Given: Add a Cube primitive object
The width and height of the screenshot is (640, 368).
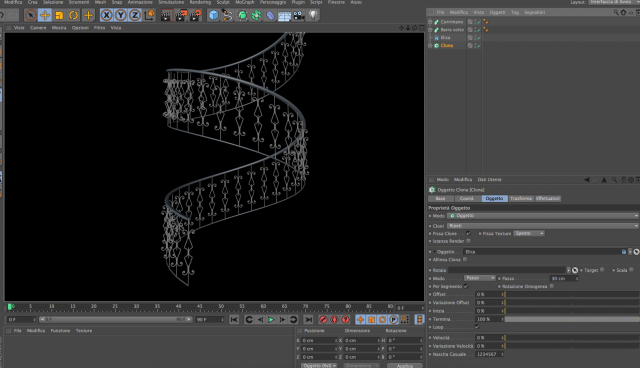Looking at the screenshot, I should tap(213, 16).
